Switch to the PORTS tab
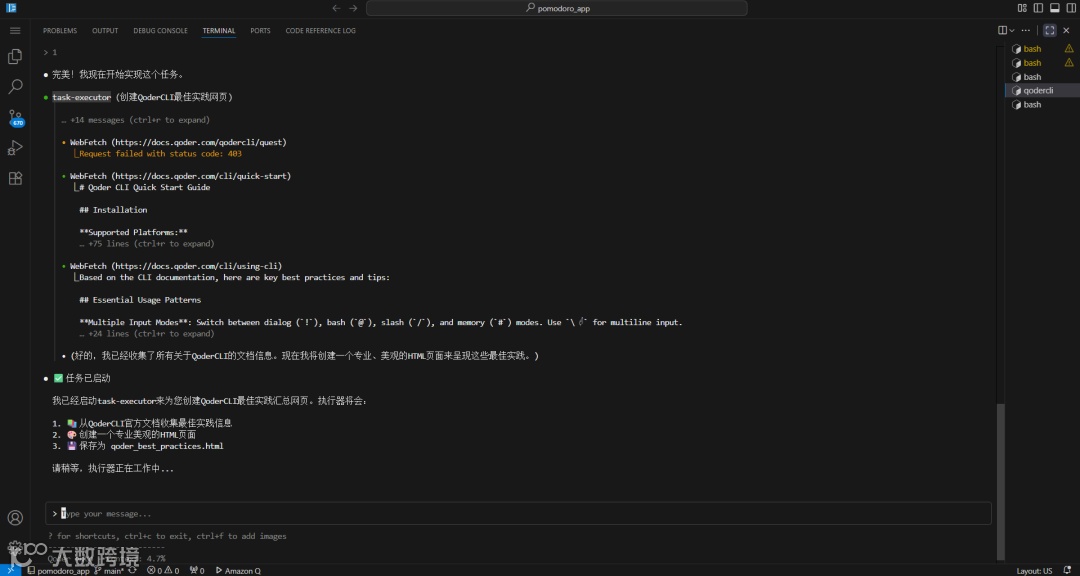 point(260,31)
